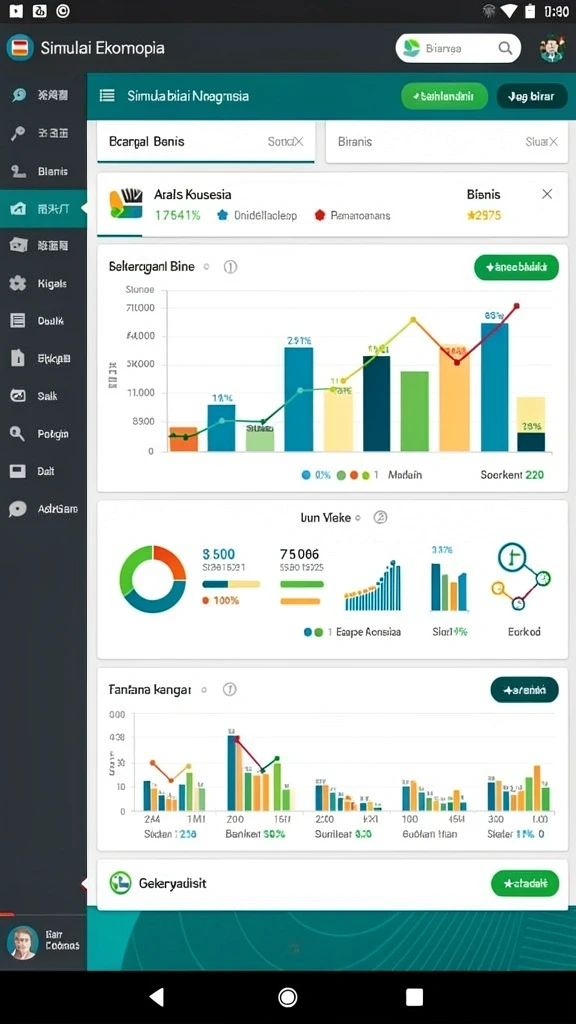
Task: Open the Doulk list icon in sidebar
Action: click(x=18, y=321)
